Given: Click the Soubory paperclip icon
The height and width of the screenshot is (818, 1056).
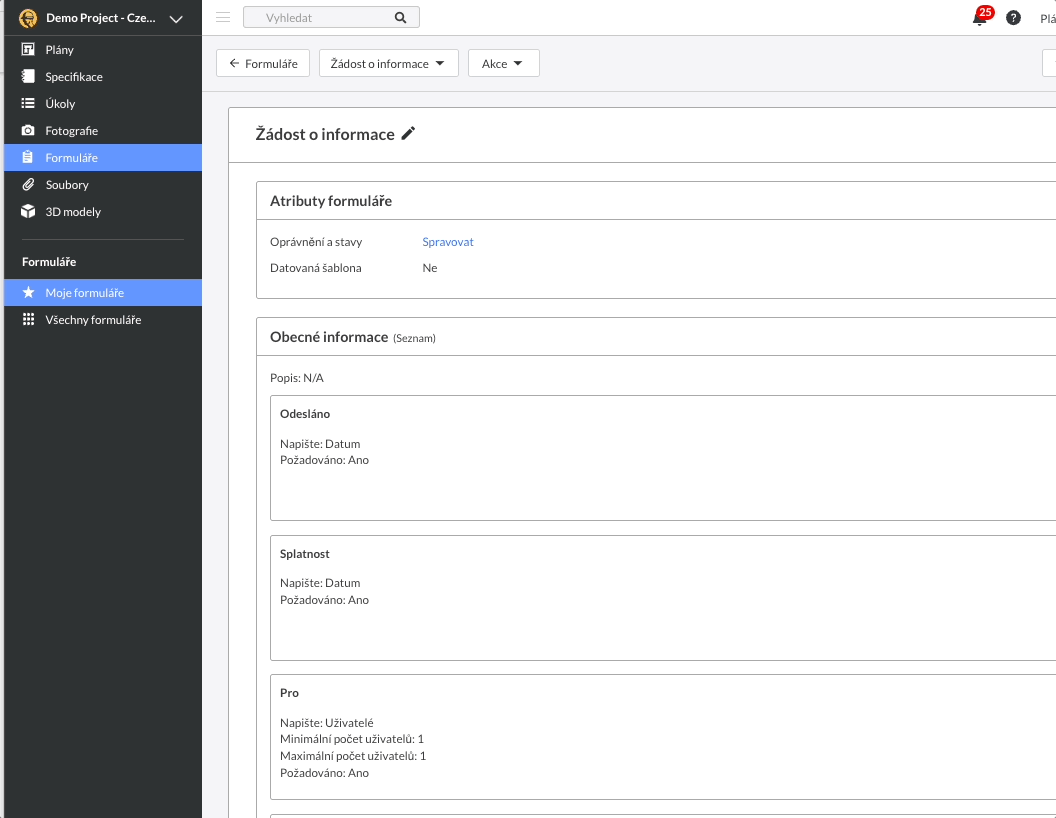Looking at the screenshot, I should pyautogui.click(x=28, y=184).
